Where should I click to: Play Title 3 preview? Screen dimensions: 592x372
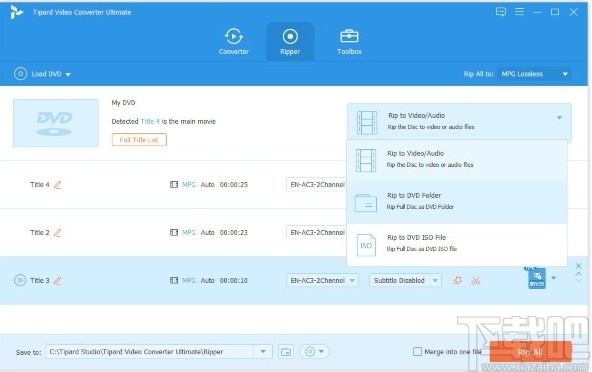coord(20,280)
